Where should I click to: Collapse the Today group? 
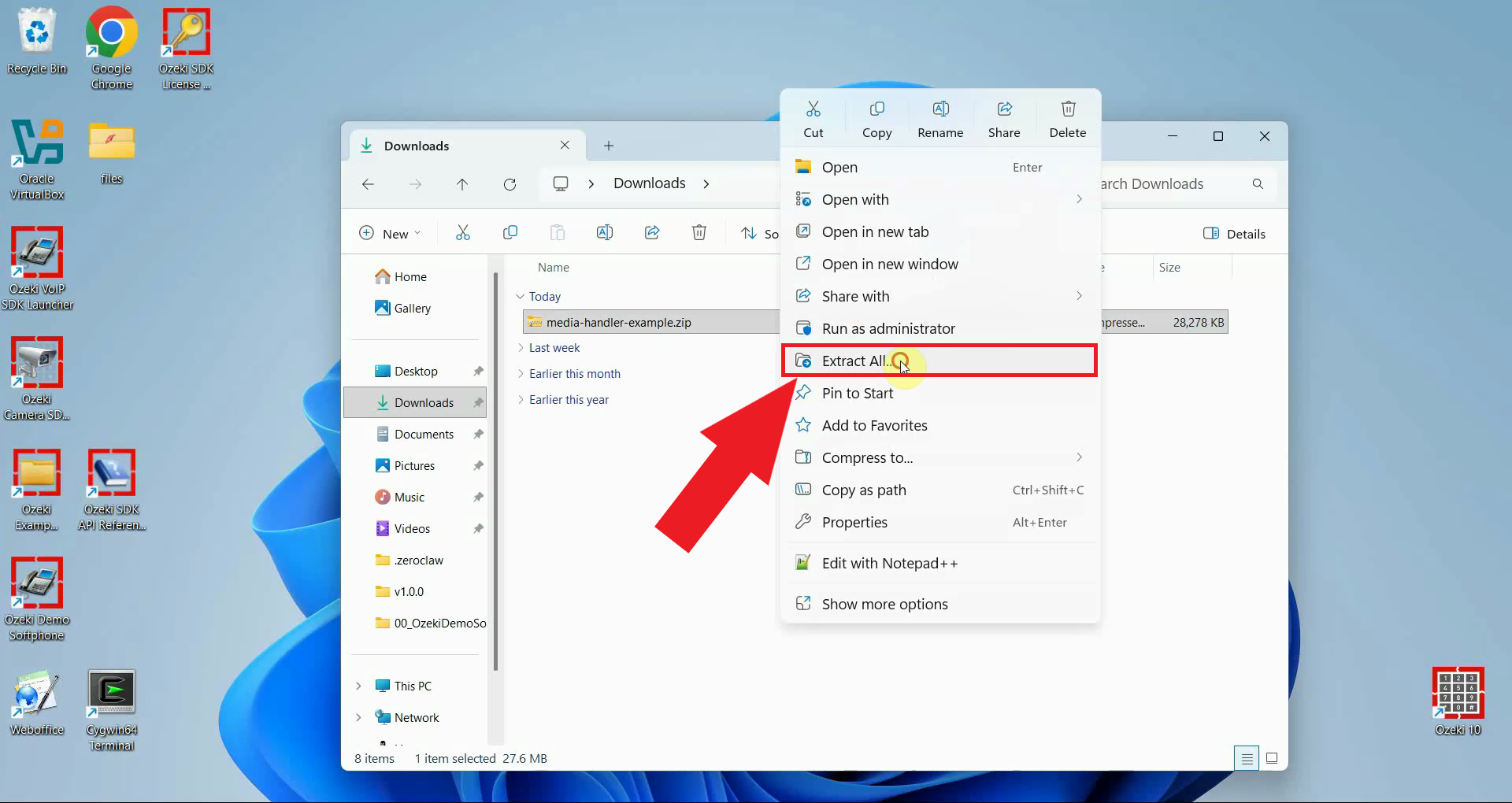(520, 296)
